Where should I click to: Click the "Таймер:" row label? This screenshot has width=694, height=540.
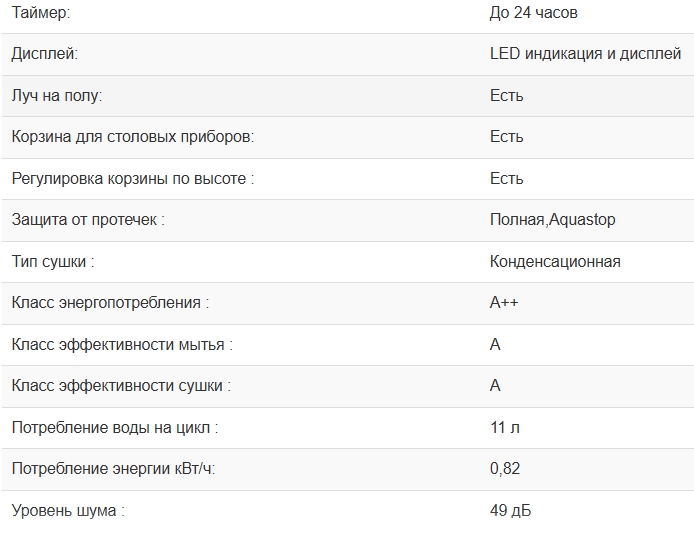tap(41, 13)
